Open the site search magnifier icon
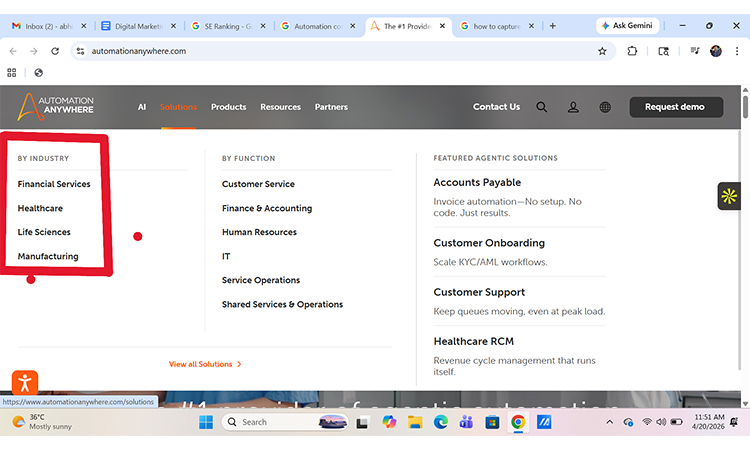Screen dimensions: 750x450 pyautogui.click(x=541, y=107)
